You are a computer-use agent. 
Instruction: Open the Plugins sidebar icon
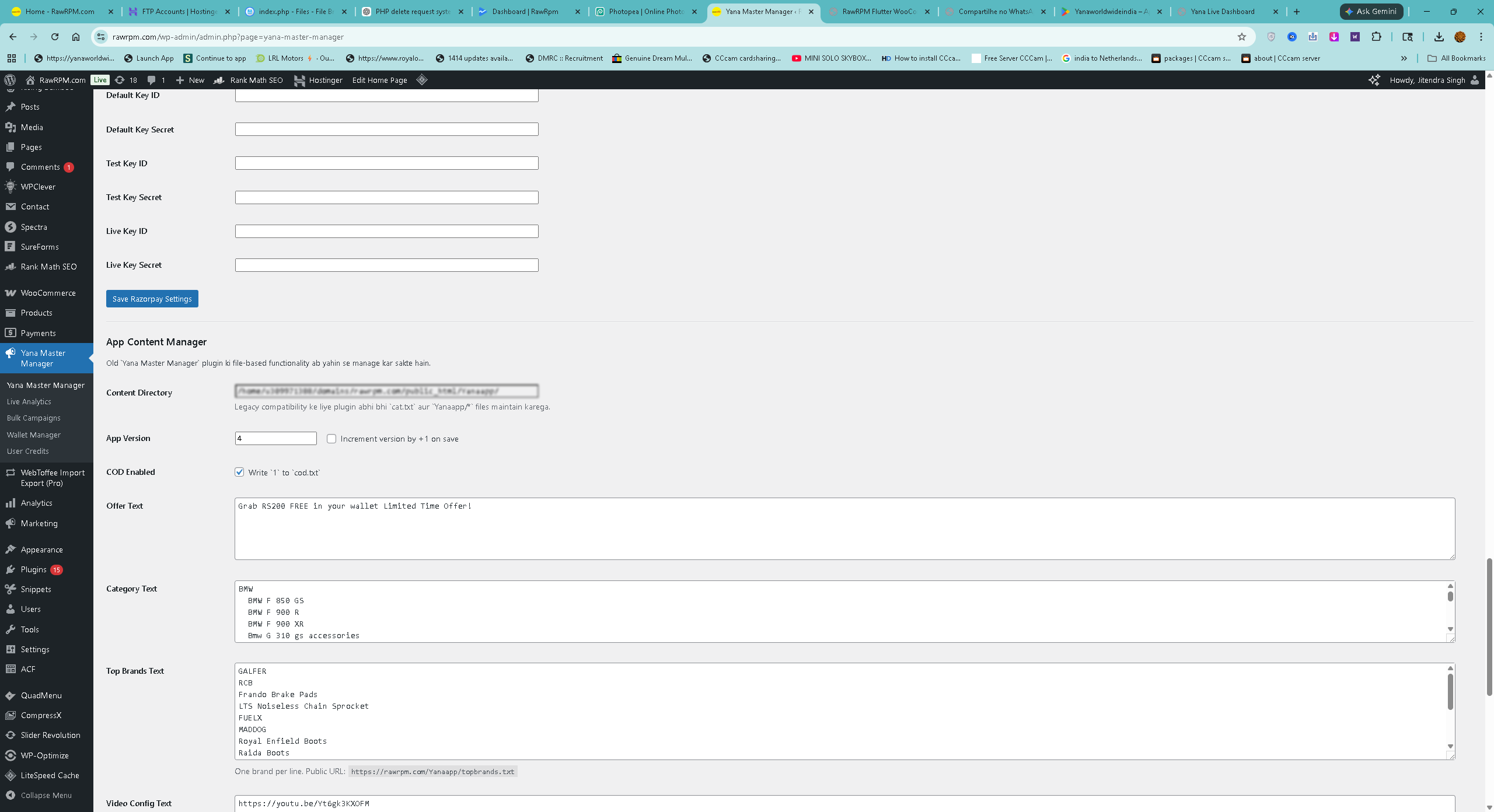[11, 569]
